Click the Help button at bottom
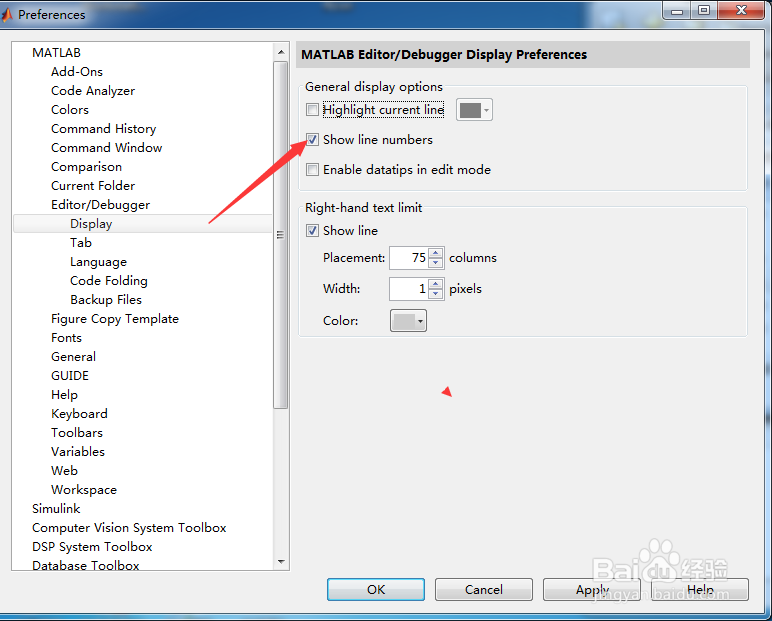 tap(700, 589)
